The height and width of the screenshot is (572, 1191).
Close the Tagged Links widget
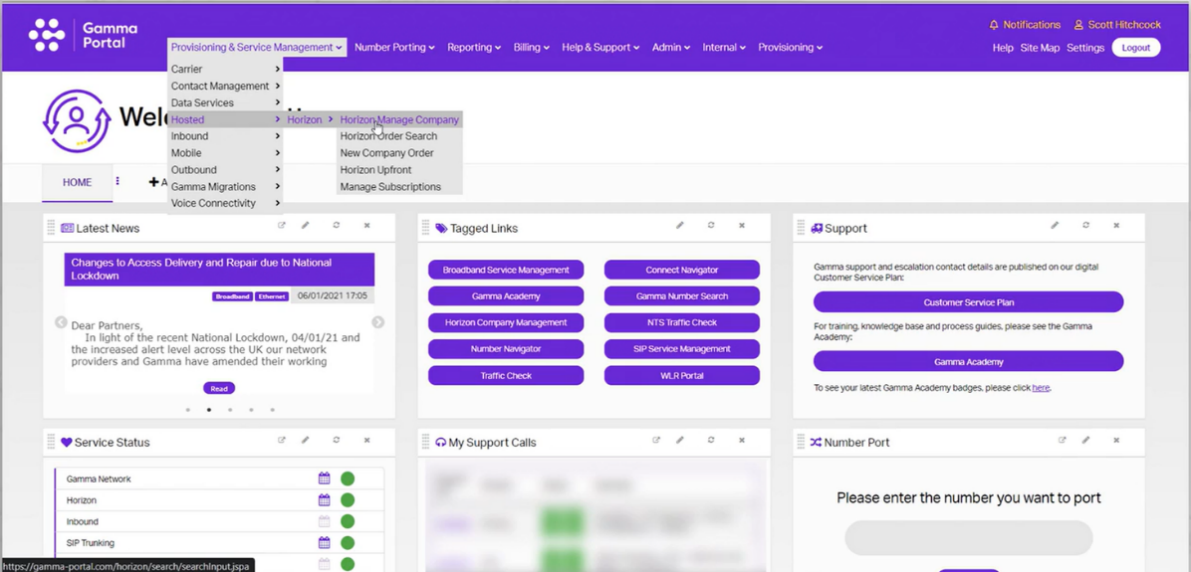(742, 226)
